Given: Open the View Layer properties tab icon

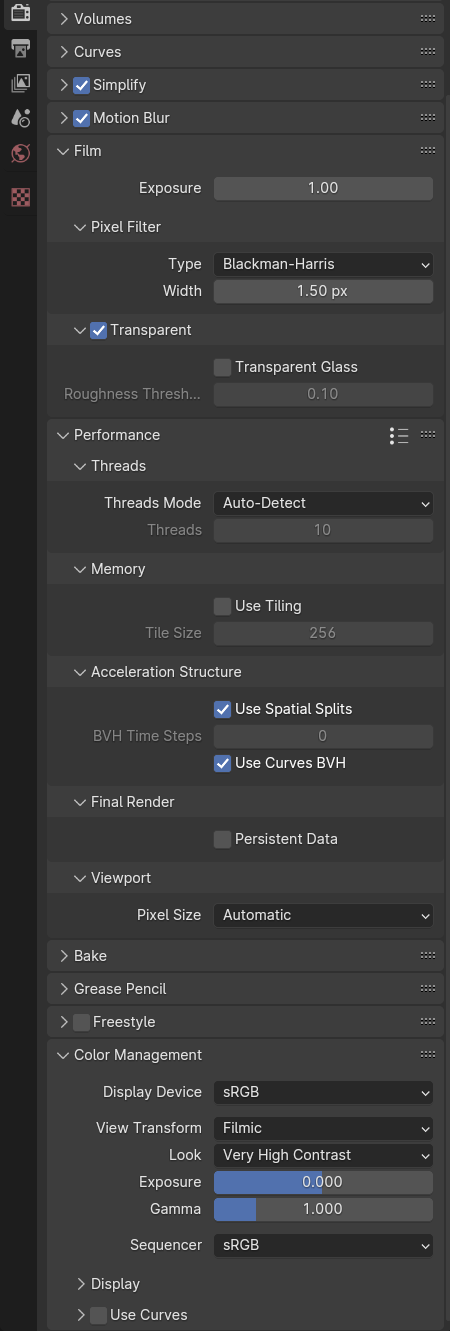Looking at the screenshot, I should click(x=20, y=83).
